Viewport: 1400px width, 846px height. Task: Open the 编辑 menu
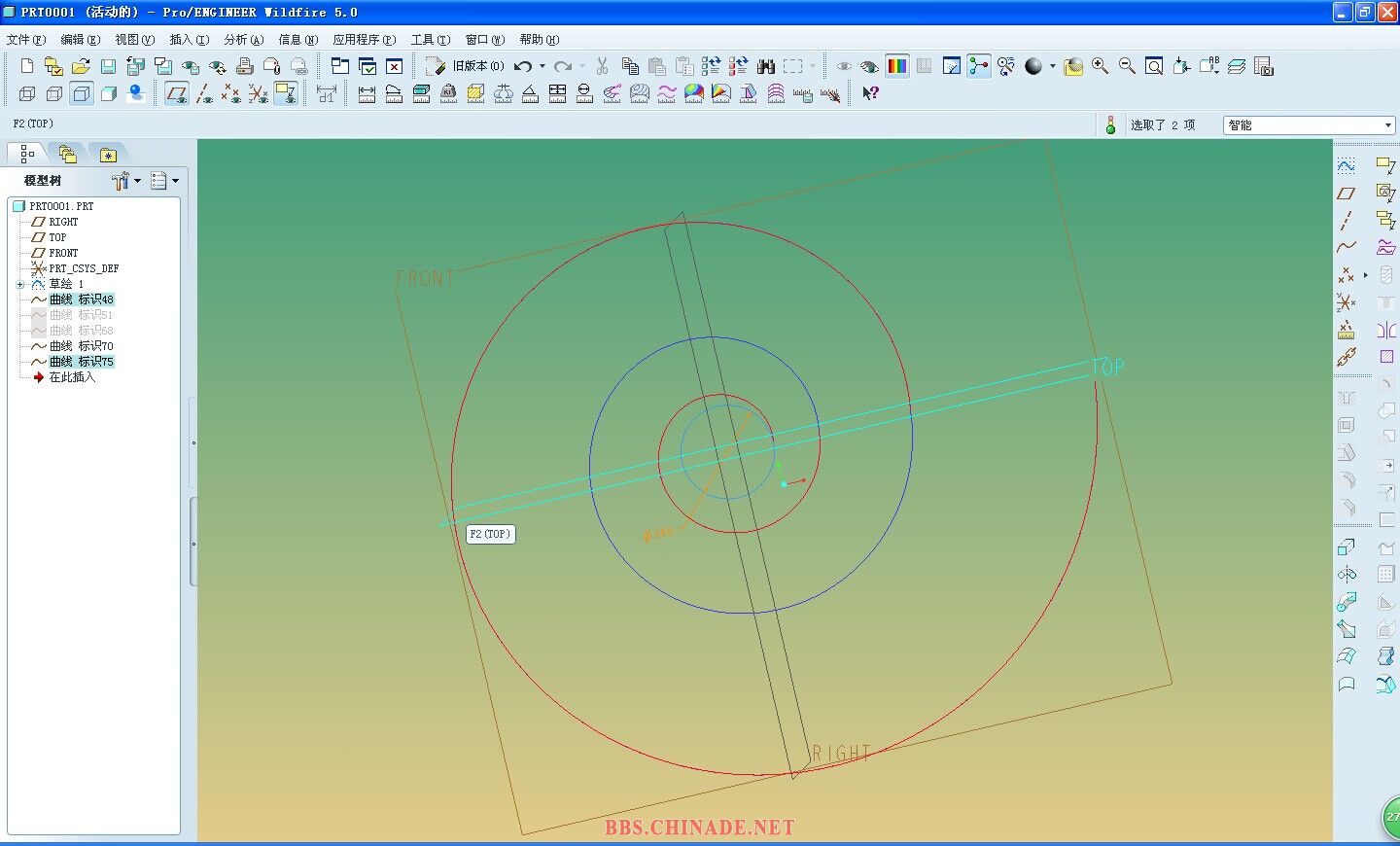coord(80,40)
